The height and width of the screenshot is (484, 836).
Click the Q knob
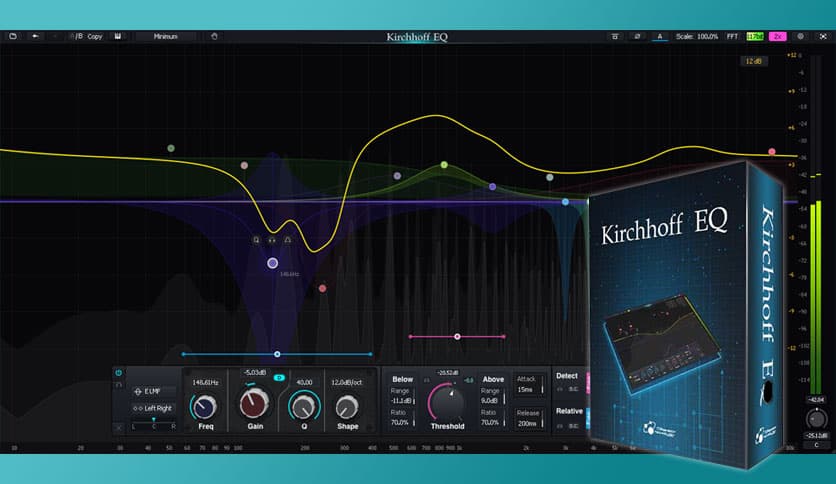point(304,407)
